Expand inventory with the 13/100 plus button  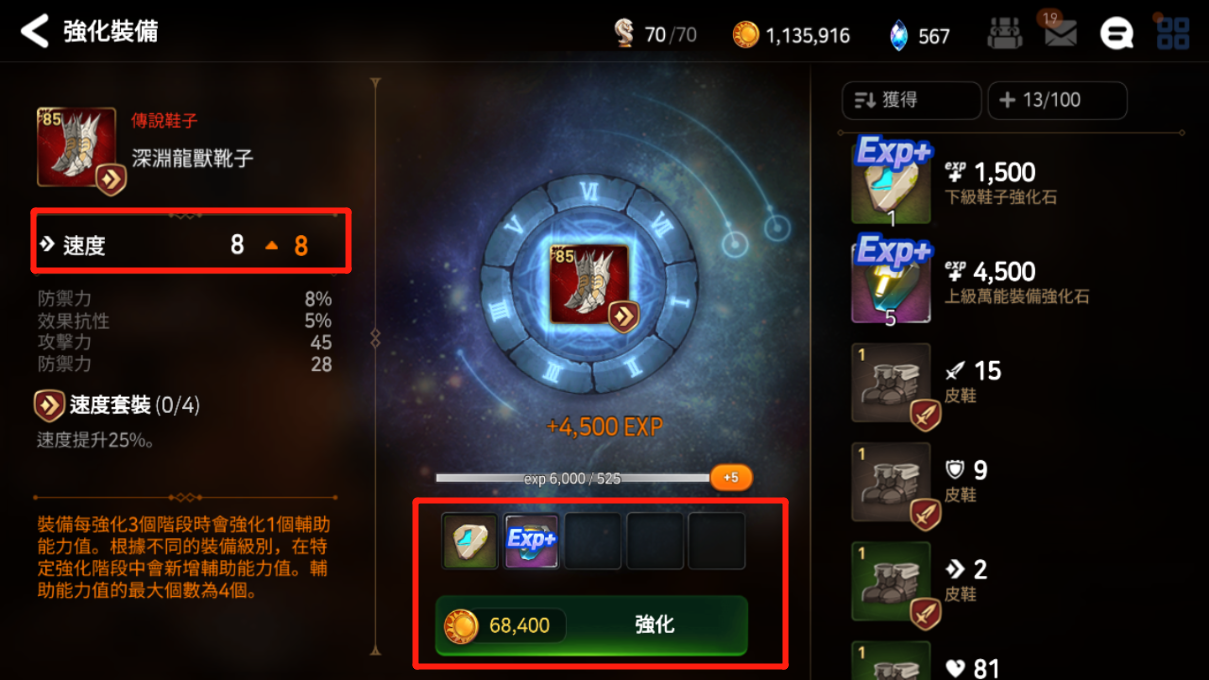coord(1057,100)
